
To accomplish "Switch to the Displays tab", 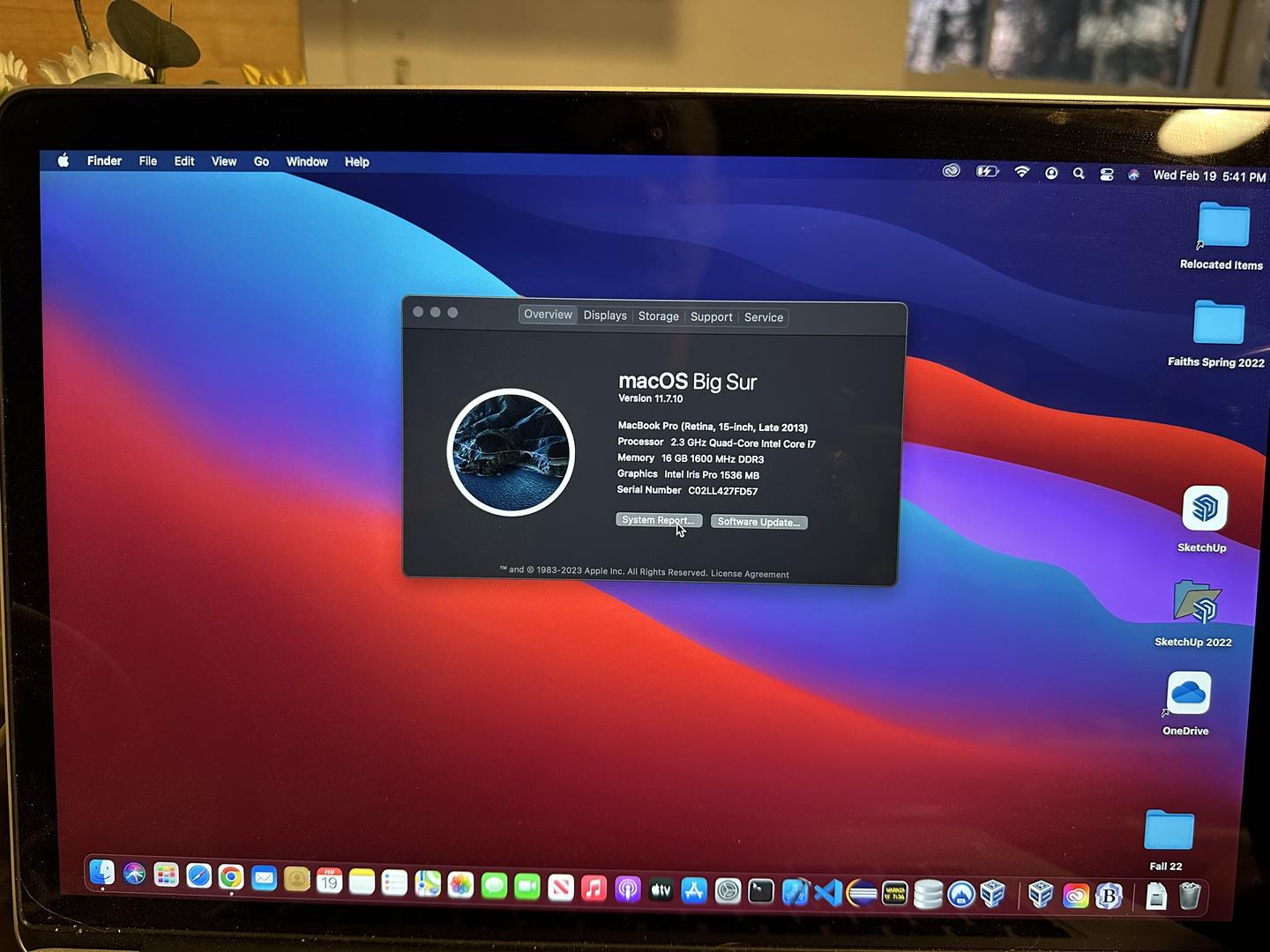I will [605, 316].
